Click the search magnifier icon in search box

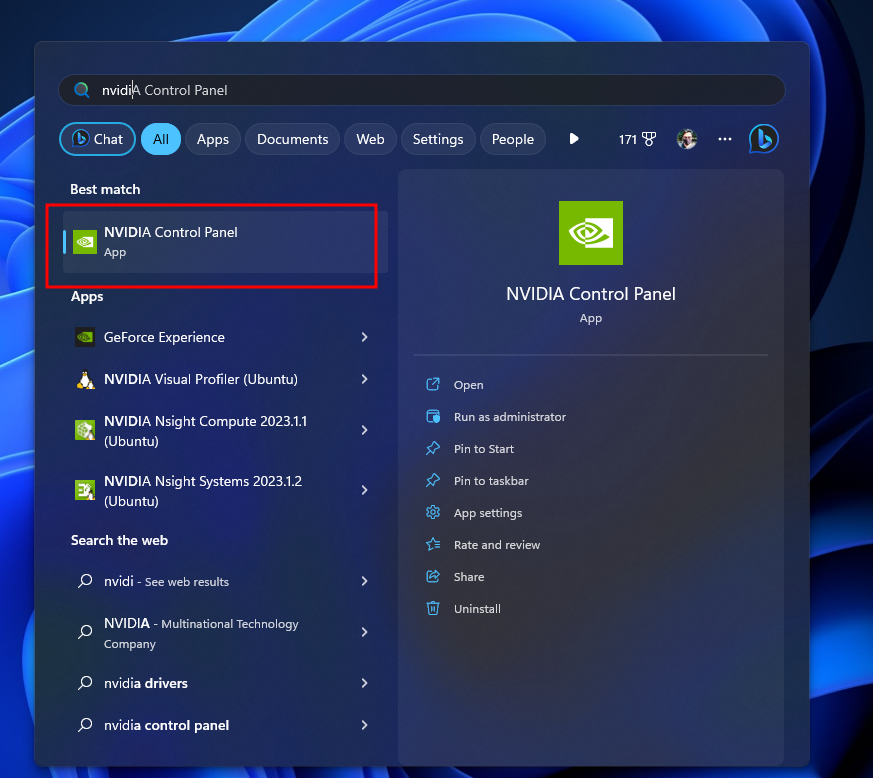click(82, 90)
